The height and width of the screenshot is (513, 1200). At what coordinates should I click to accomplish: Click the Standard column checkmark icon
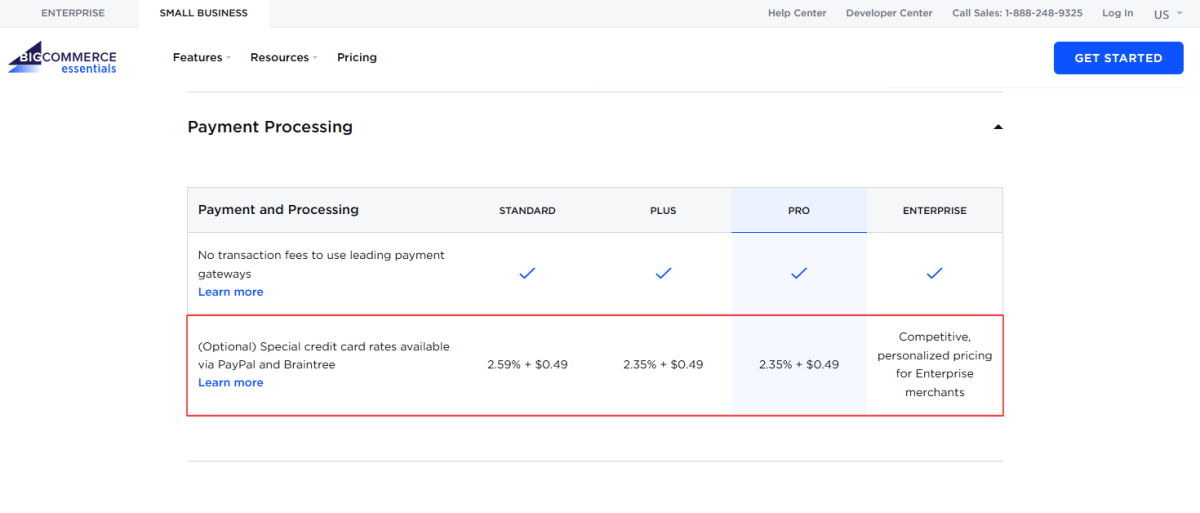tap(527, 273)
